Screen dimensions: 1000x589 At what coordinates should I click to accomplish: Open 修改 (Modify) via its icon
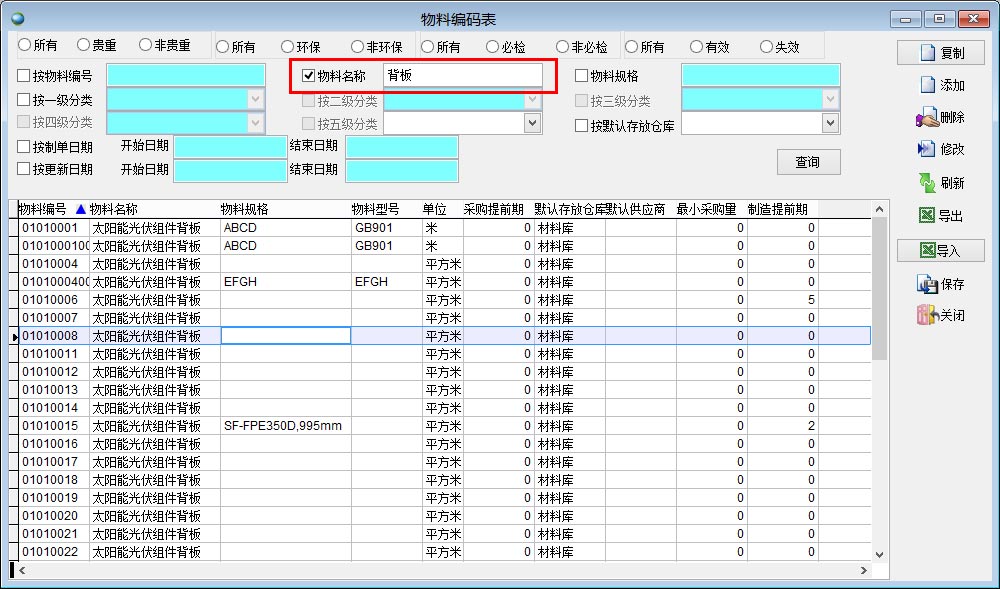(x=926, y=149)
